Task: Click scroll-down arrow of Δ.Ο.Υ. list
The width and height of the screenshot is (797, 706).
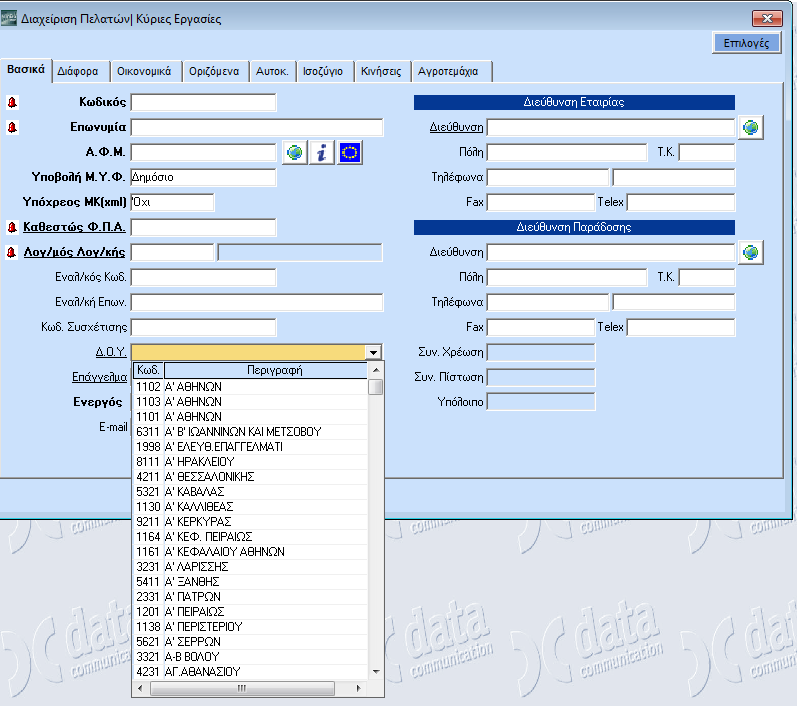Action: [x=376, y=671]
